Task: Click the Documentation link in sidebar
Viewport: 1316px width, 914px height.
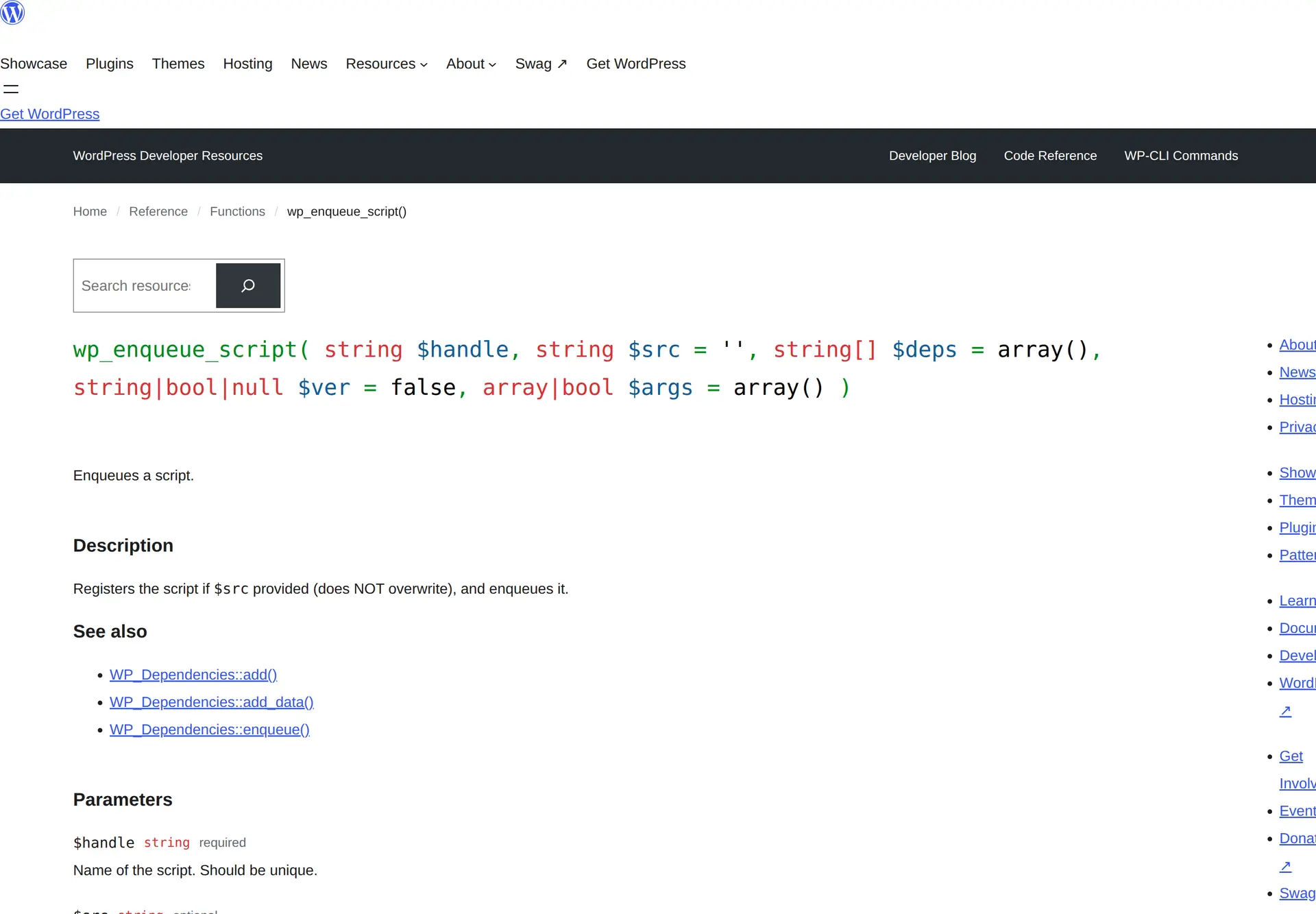Action: [1297, 628]
